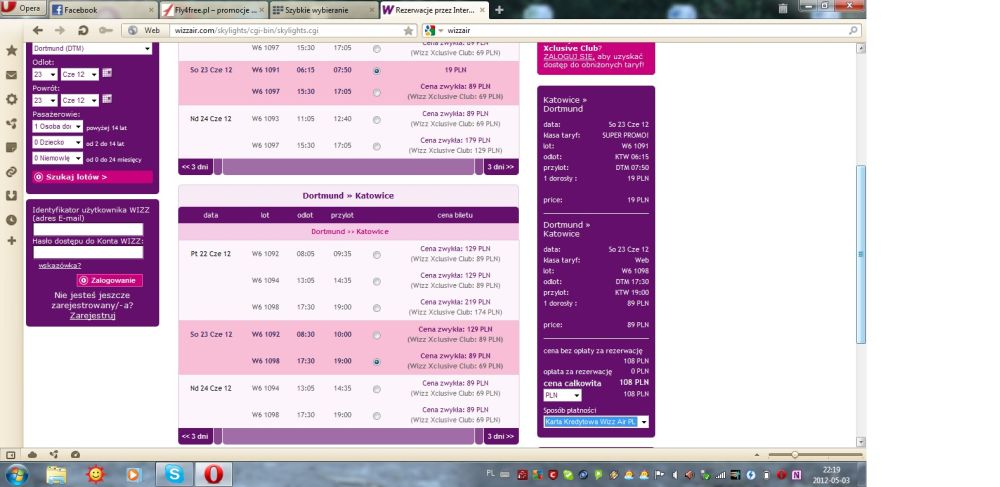Open calendar icon next to Powrót date
The height and width of the screenshot is (487, 1000).
pos(107,99)
